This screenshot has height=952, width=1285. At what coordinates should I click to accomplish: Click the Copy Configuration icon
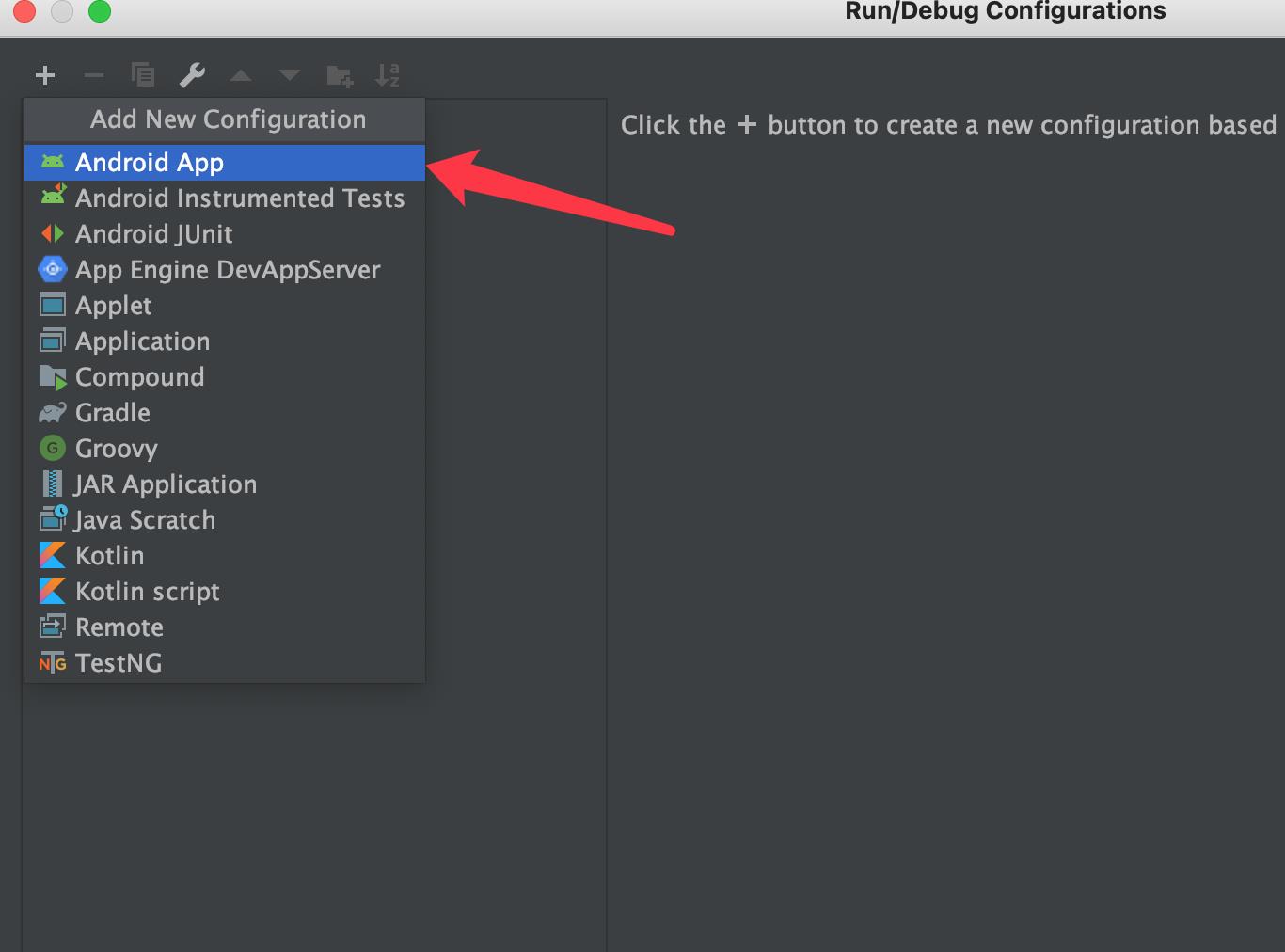(143, 75)
